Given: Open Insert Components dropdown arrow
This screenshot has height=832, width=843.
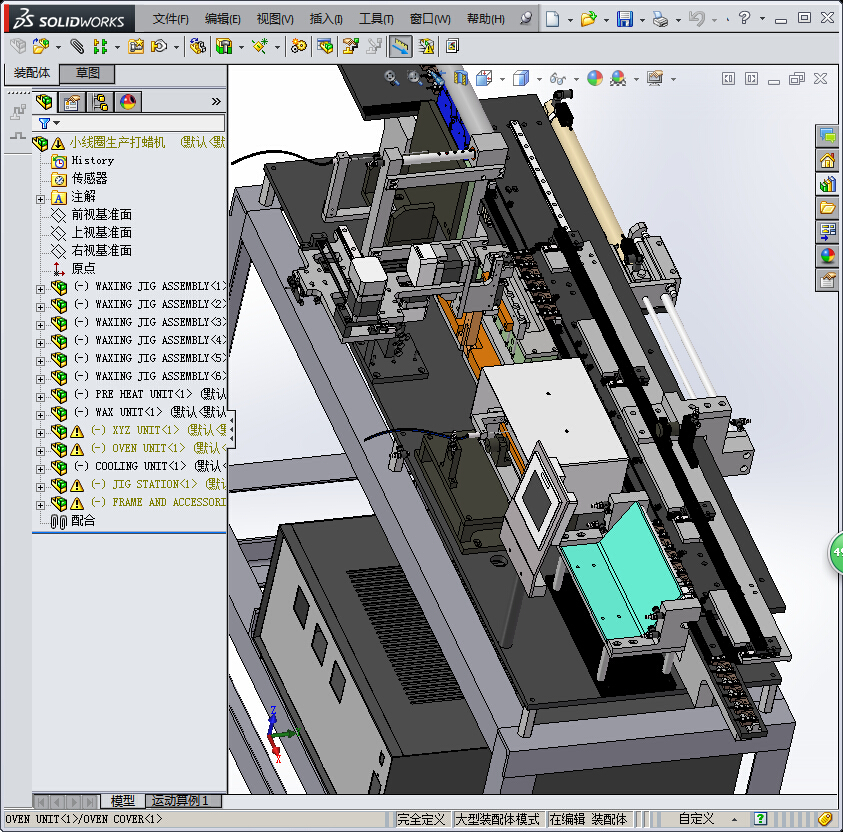Looking at the screenshot, I should 58,47.
